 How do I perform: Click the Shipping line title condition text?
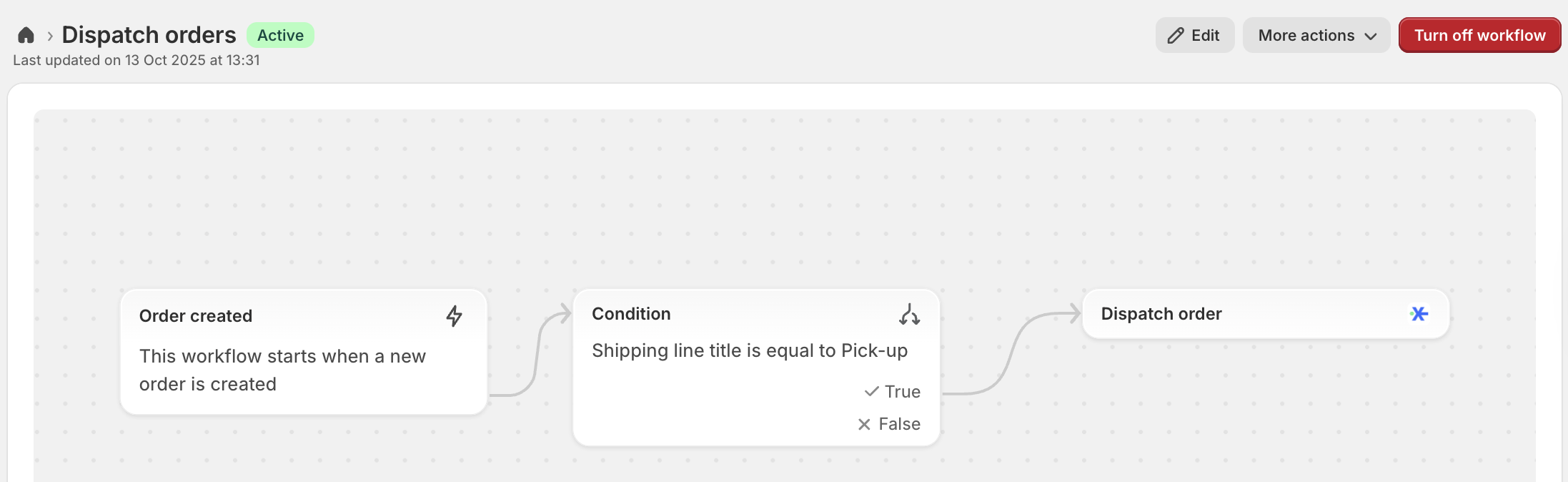(x=749, y=350)
